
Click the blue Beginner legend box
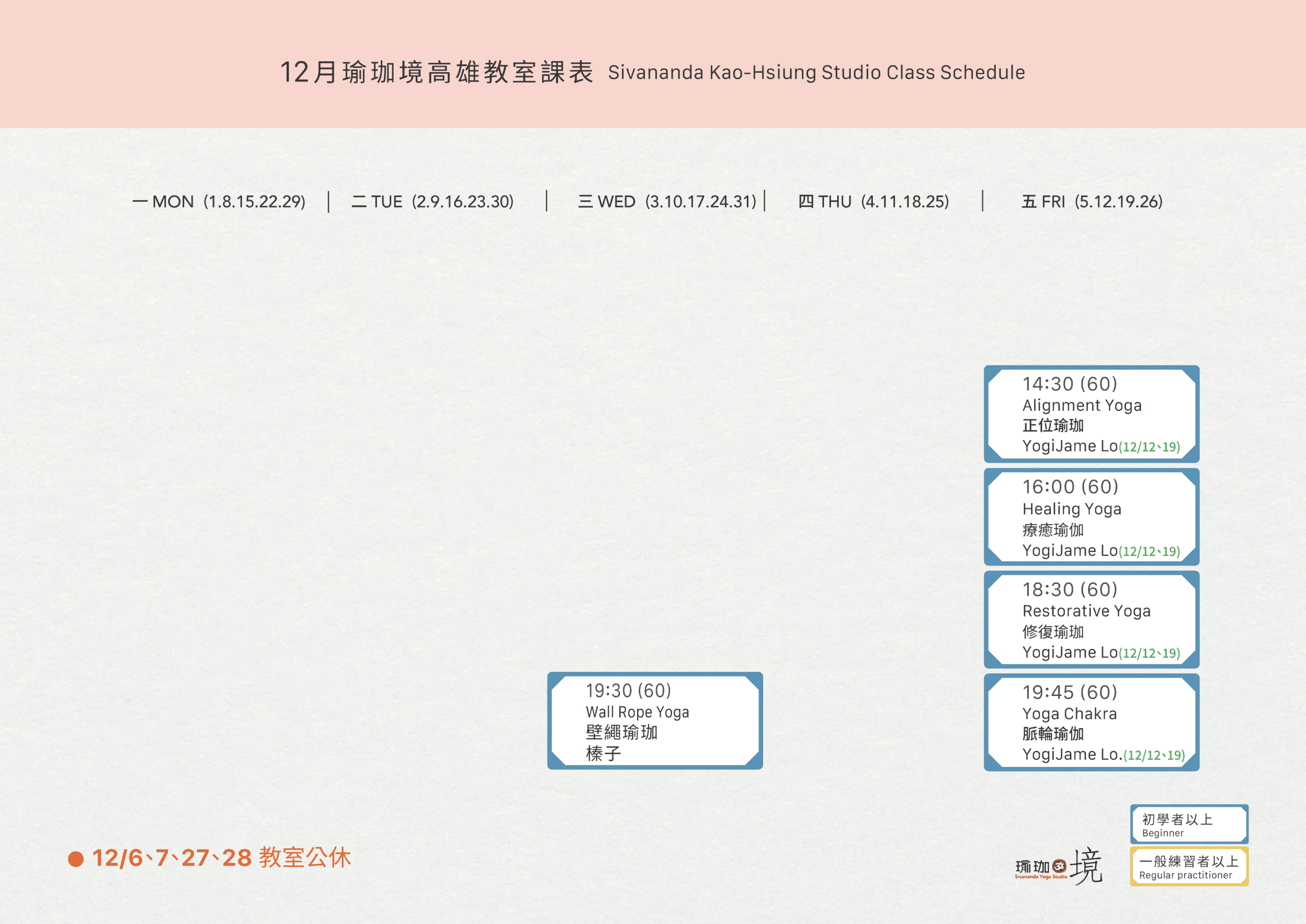pos(1189,824)
